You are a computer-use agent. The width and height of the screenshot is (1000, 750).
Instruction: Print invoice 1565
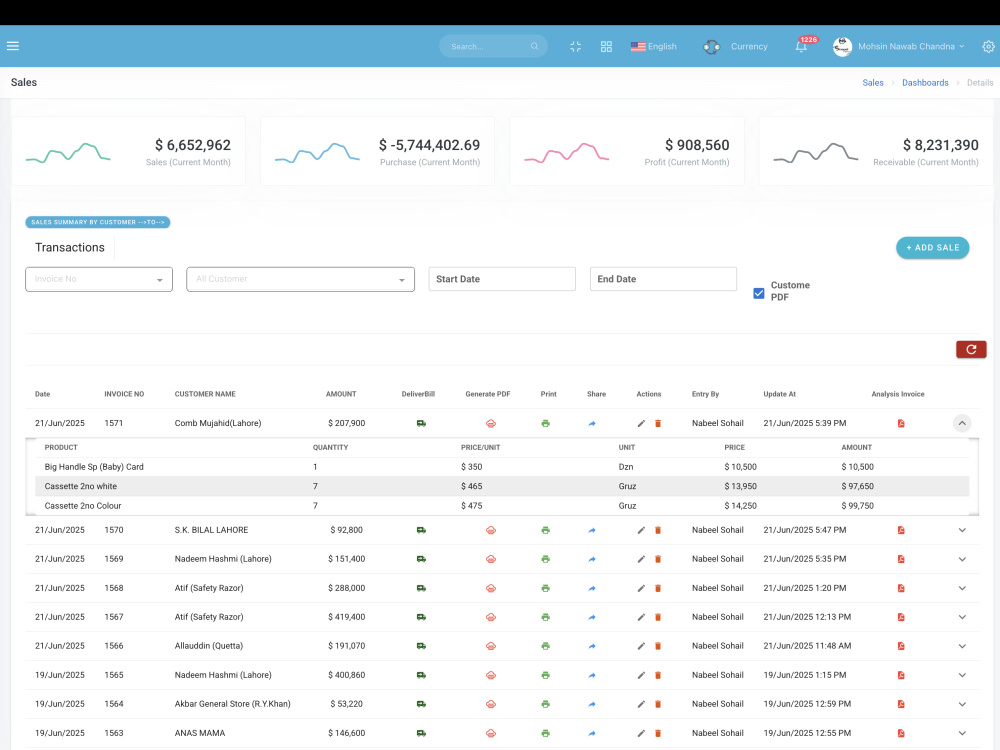pyautogui.click(x=545, y=675)
